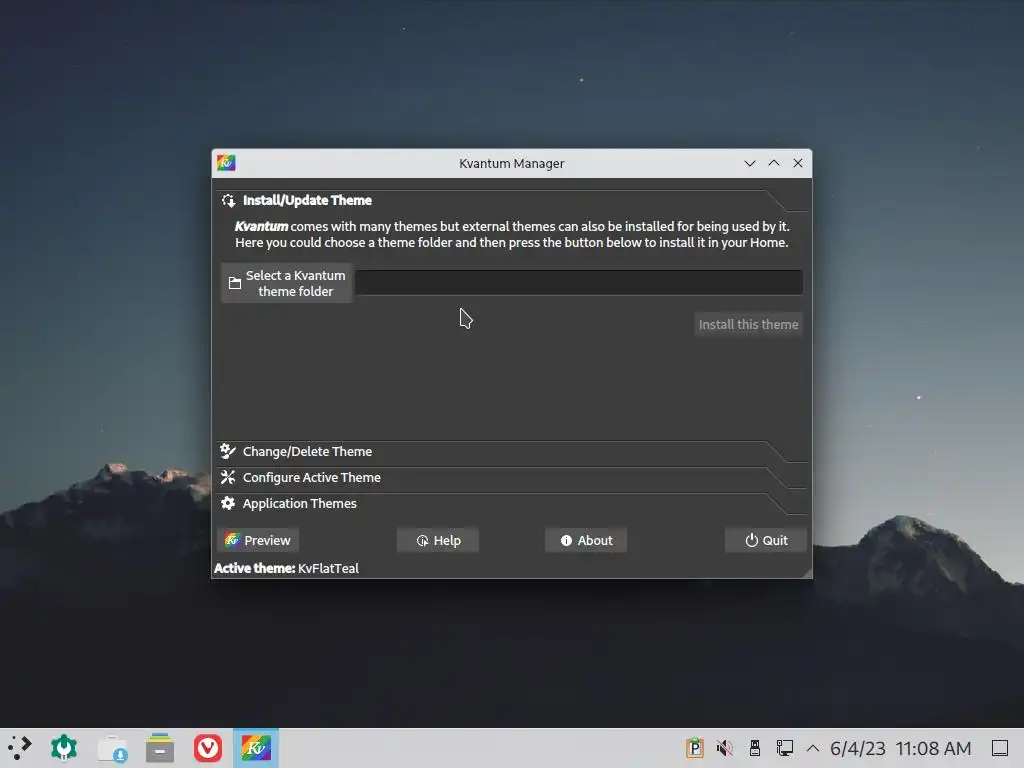
Task: Click the Install this theme button
Action: 748,325
